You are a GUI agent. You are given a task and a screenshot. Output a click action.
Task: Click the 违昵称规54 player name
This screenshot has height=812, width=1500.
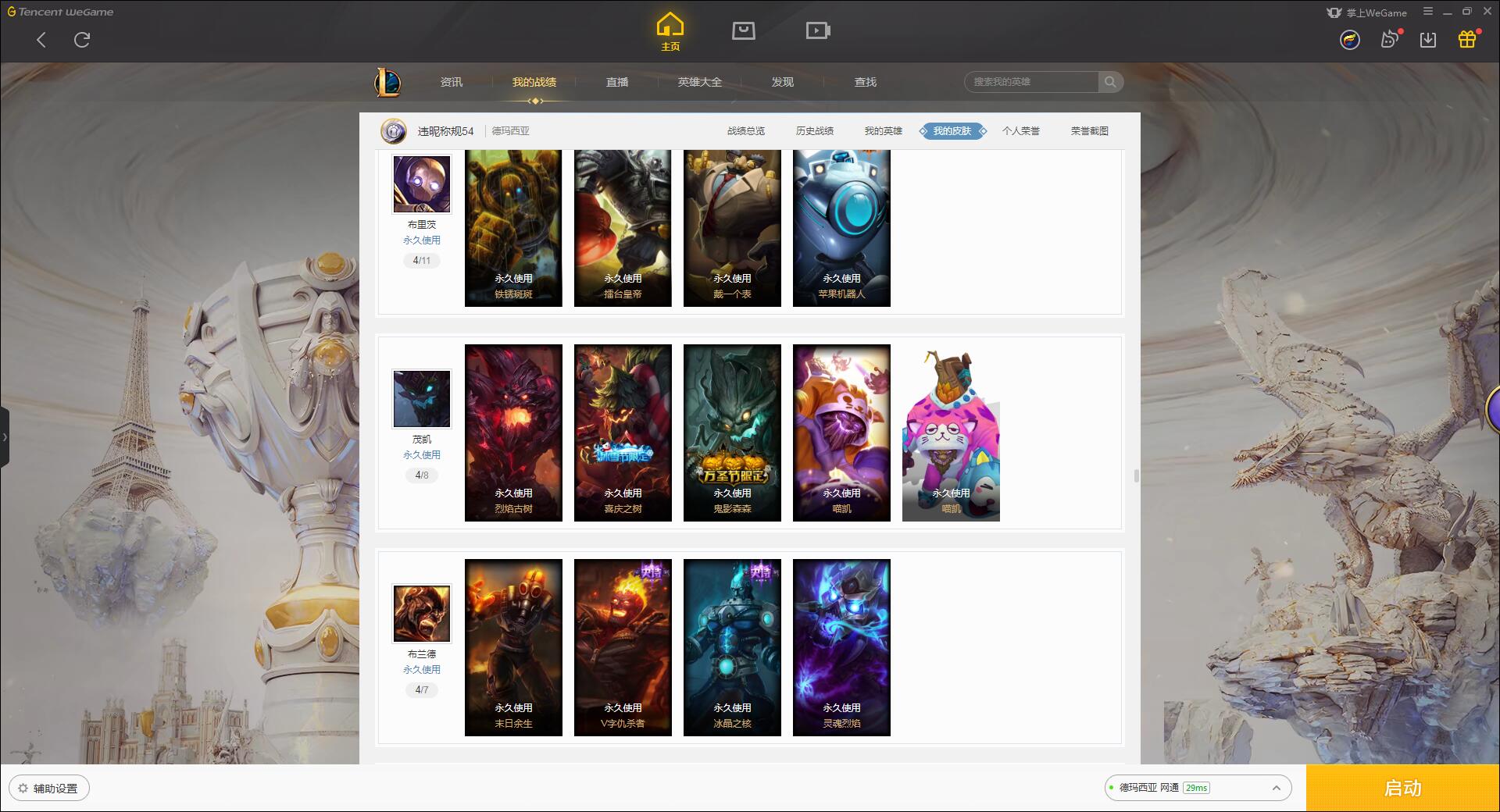click(445, 131)
